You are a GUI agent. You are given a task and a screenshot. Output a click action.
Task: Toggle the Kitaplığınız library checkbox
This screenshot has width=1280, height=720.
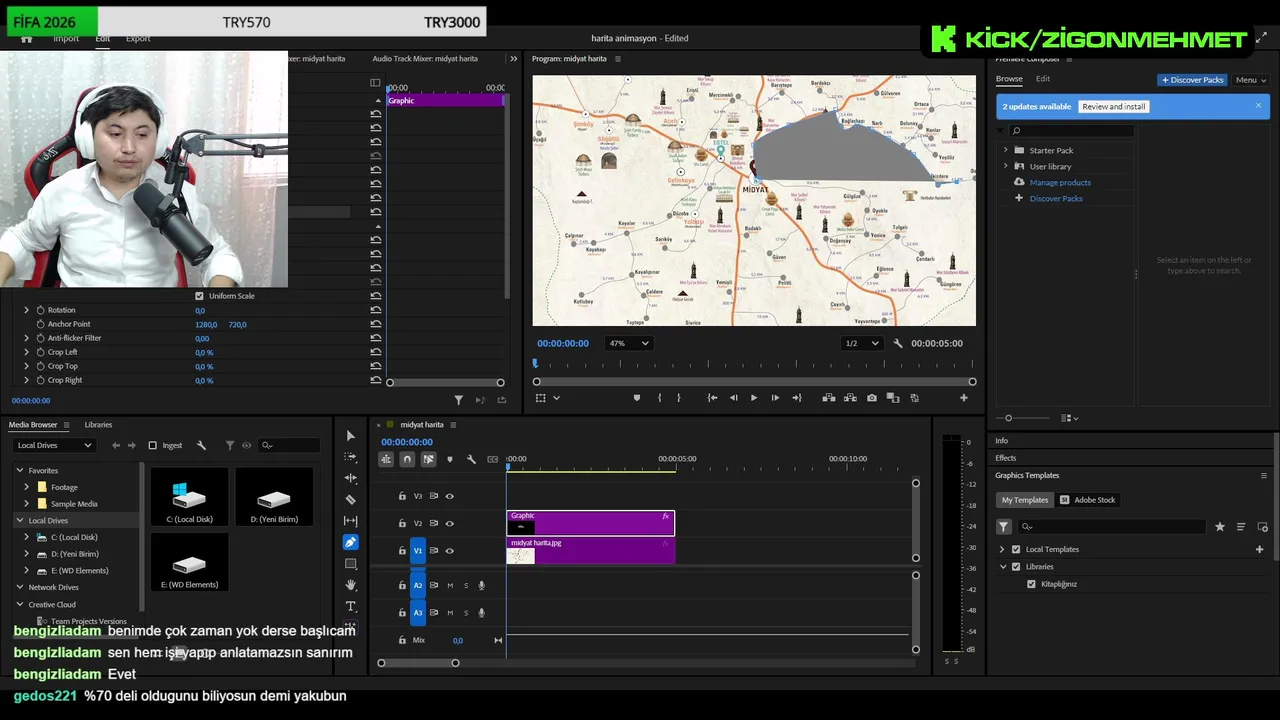click(1031, 584)
